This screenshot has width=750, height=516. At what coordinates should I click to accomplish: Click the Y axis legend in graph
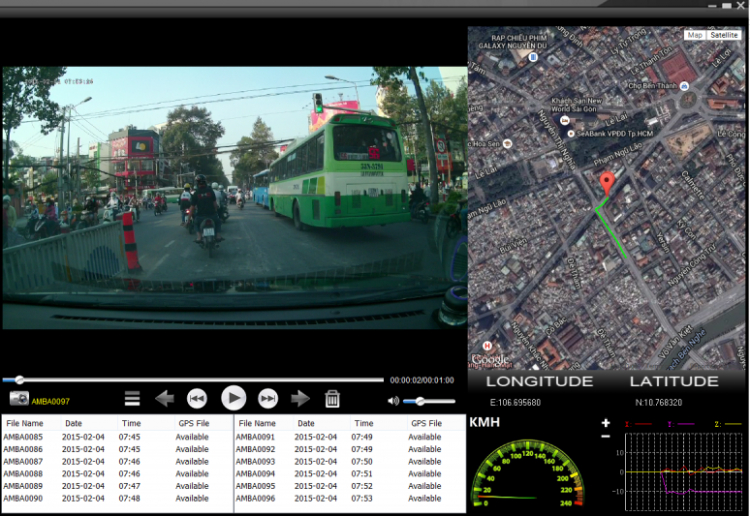point(681,424)
